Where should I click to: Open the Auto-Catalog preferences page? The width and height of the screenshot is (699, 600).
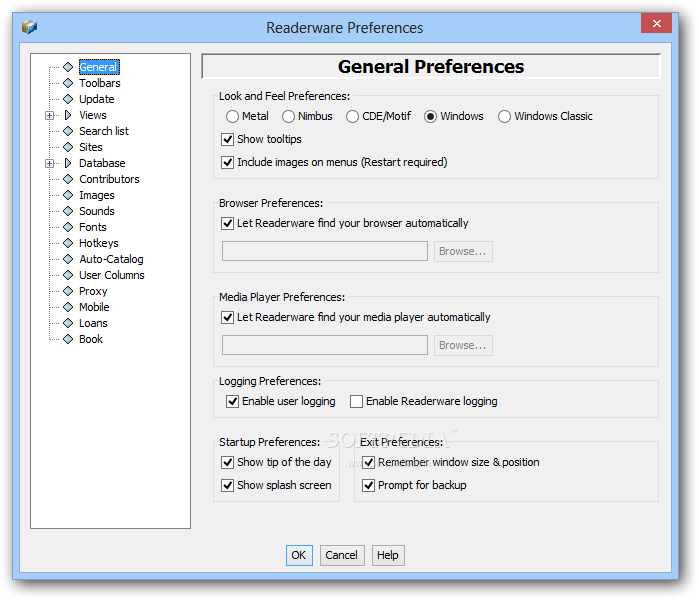pyautogui.click(x=111, y=259)
